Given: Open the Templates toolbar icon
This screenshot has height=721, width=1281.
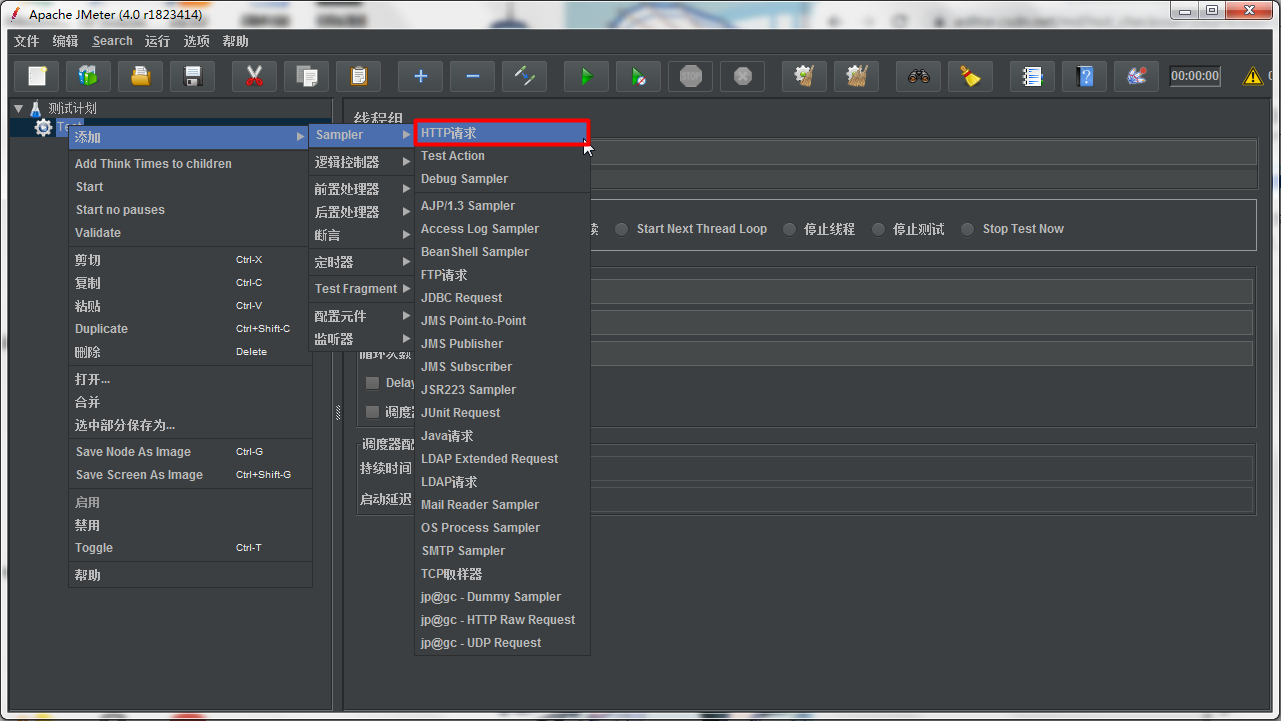Looking at the screenshot, I should [x=89, y=76].
